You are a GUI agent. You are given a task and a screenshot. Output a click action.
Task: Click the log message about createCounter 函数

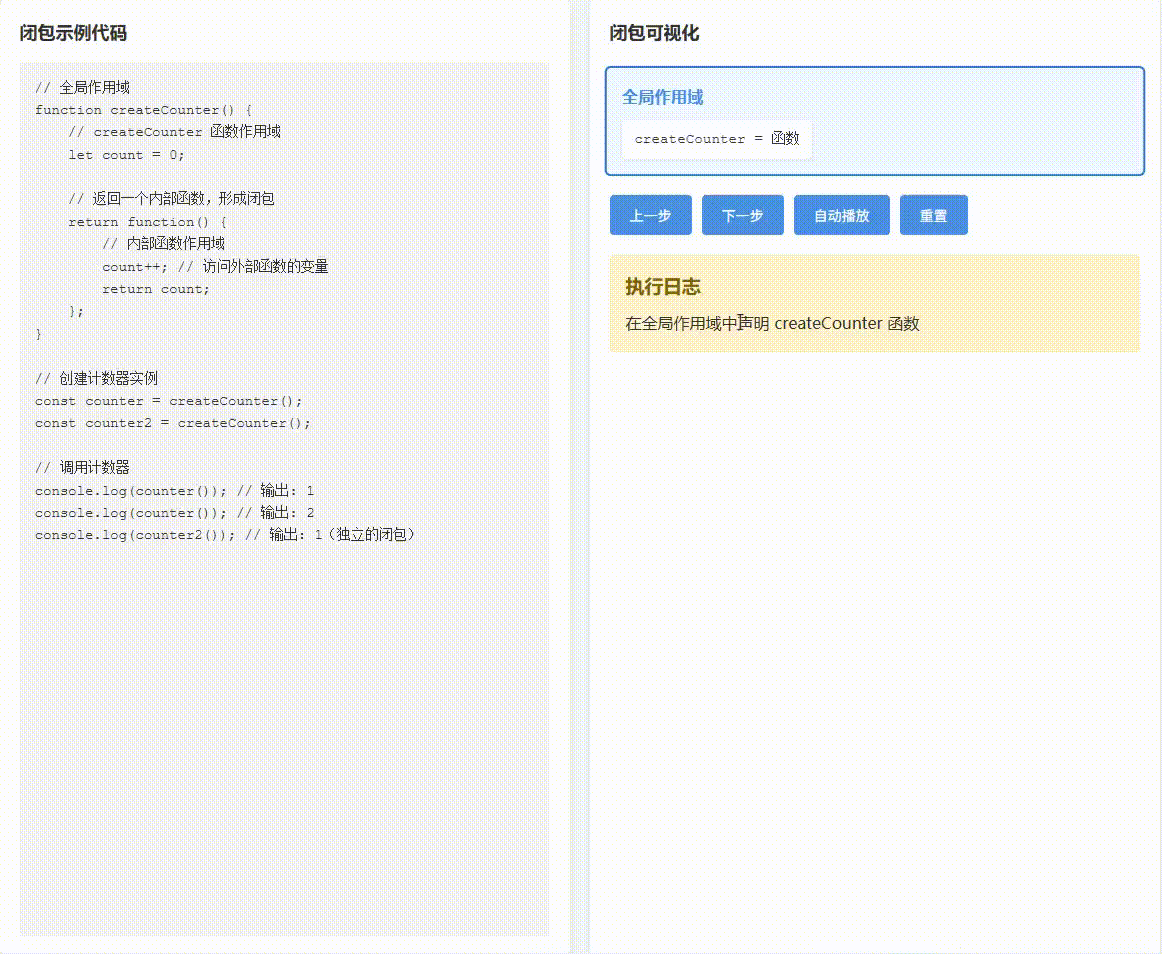coord(772,323)
